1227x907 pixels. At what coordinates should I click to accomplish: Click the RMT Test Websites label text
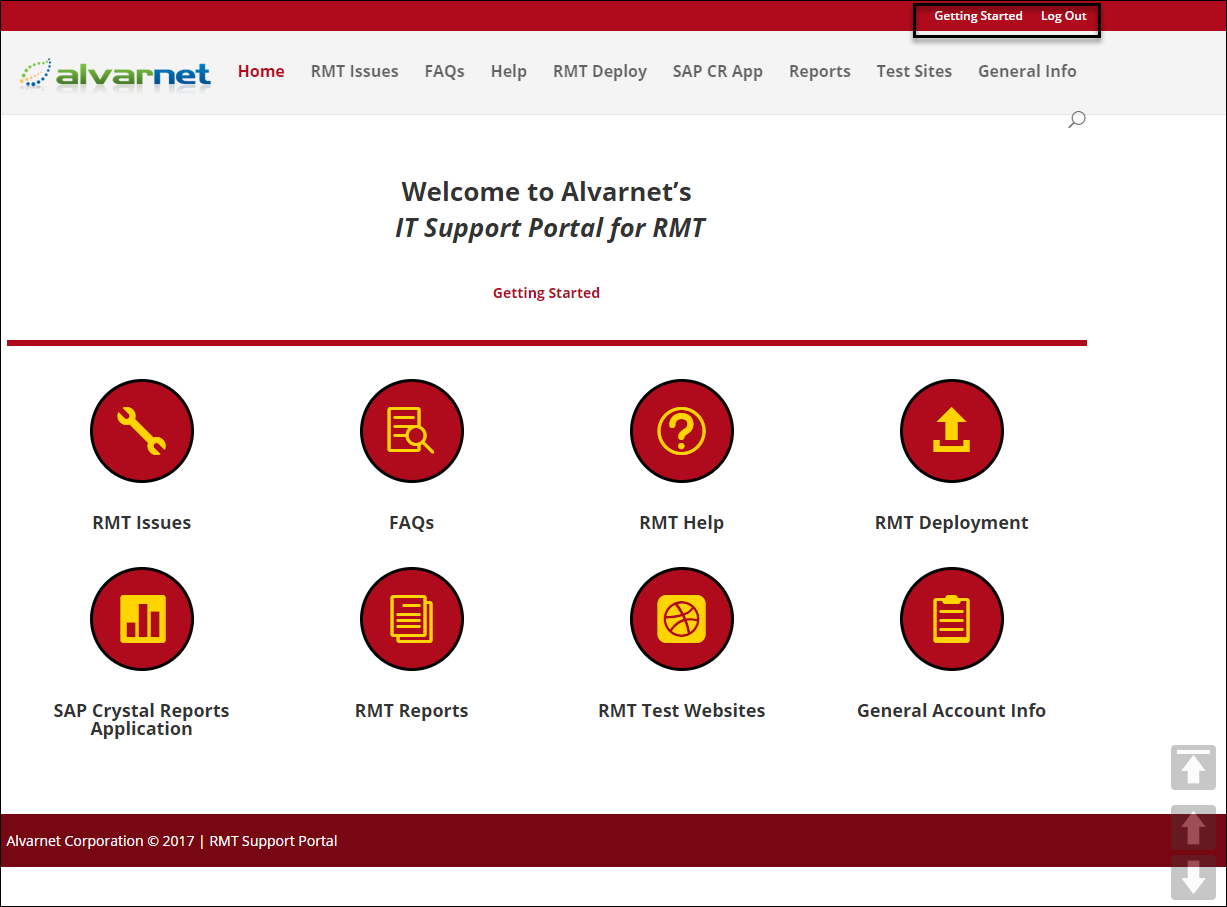pyautogui.click(x=682, y=710)
